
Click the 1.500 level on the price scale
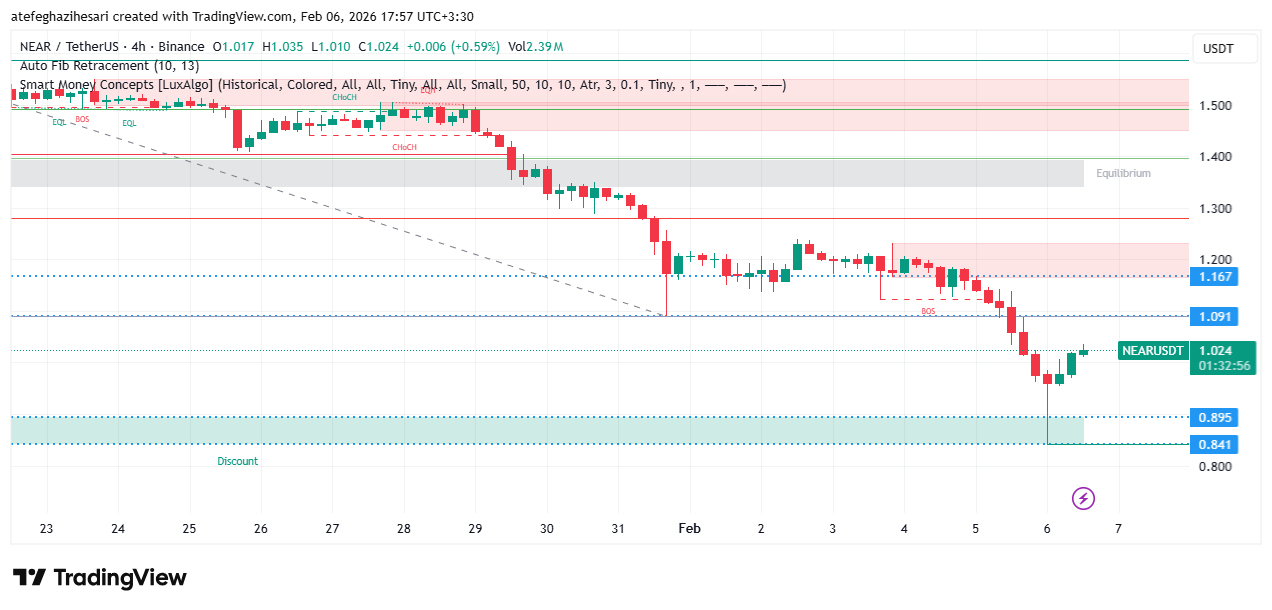(1216, 106)
